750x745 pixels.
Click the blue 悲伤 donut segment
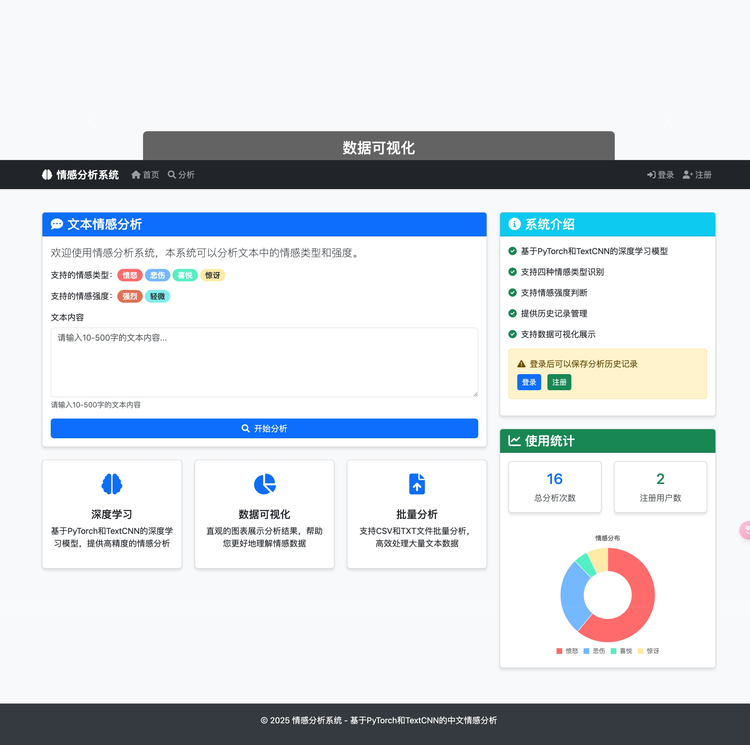pos(573,598)
